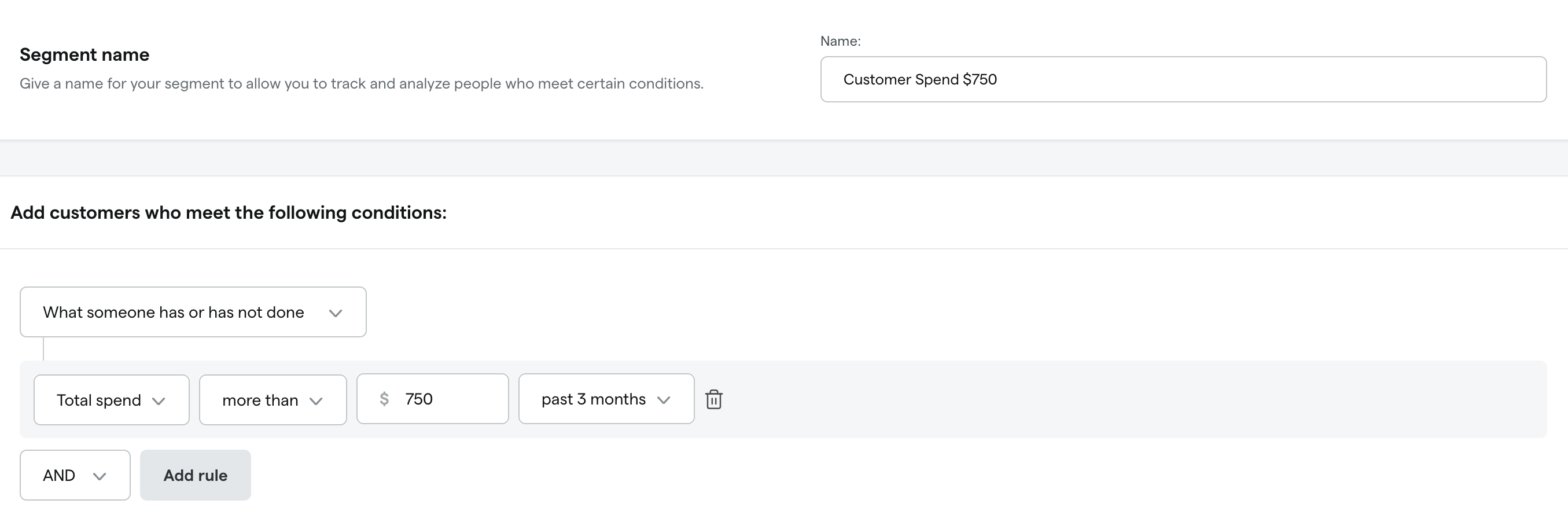This screenshot has height=522, width=1568.
Task: Change the 'past 3 months' time range dropdown
Action: click(x=606, y=399)
